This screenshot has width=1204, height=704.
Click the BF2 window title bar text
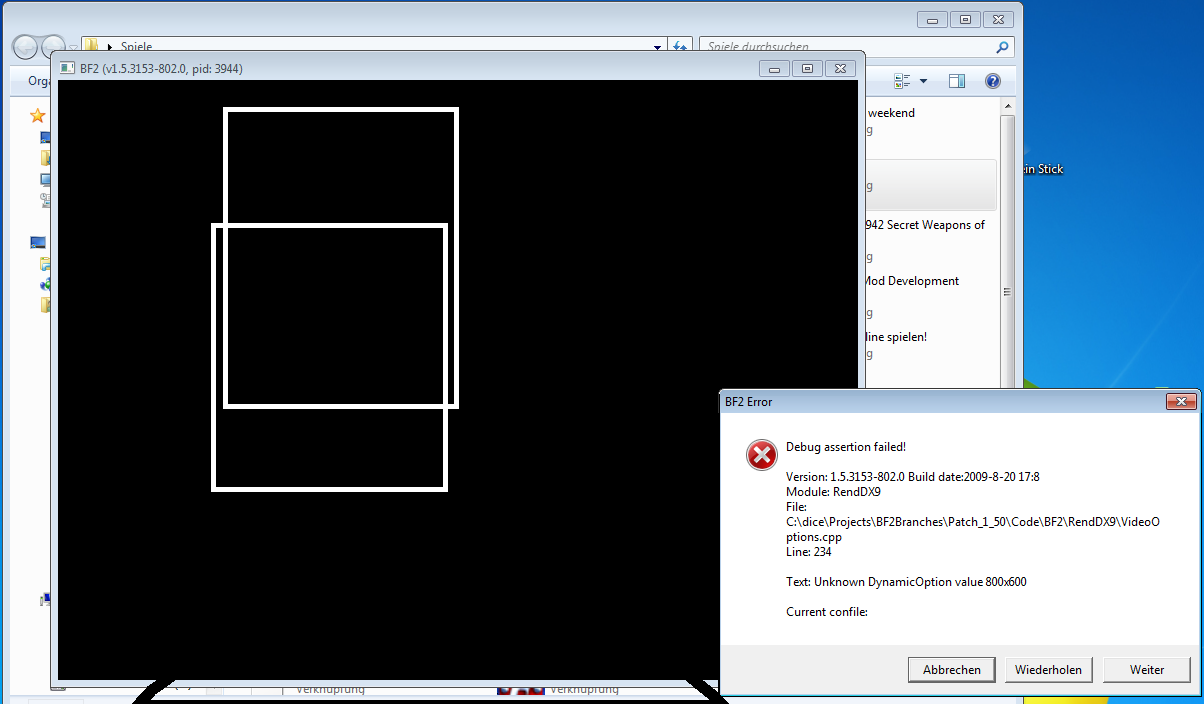[x=161, y=69]
